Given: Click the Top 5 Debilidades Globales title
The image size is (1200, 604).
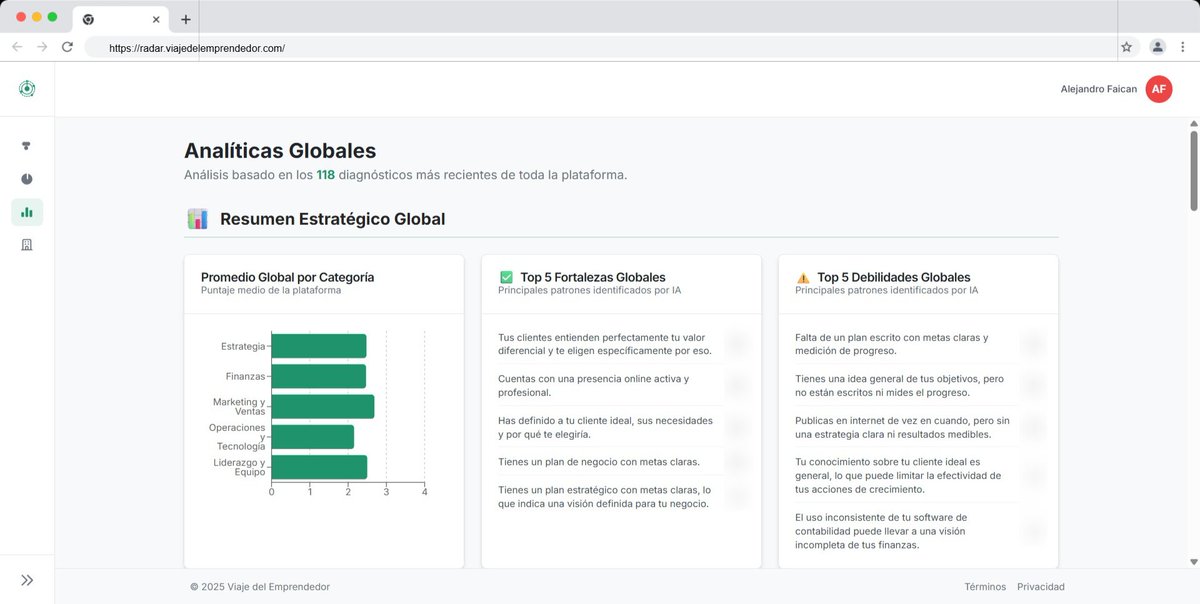Looking at the screenshot, I should [894, 277].
